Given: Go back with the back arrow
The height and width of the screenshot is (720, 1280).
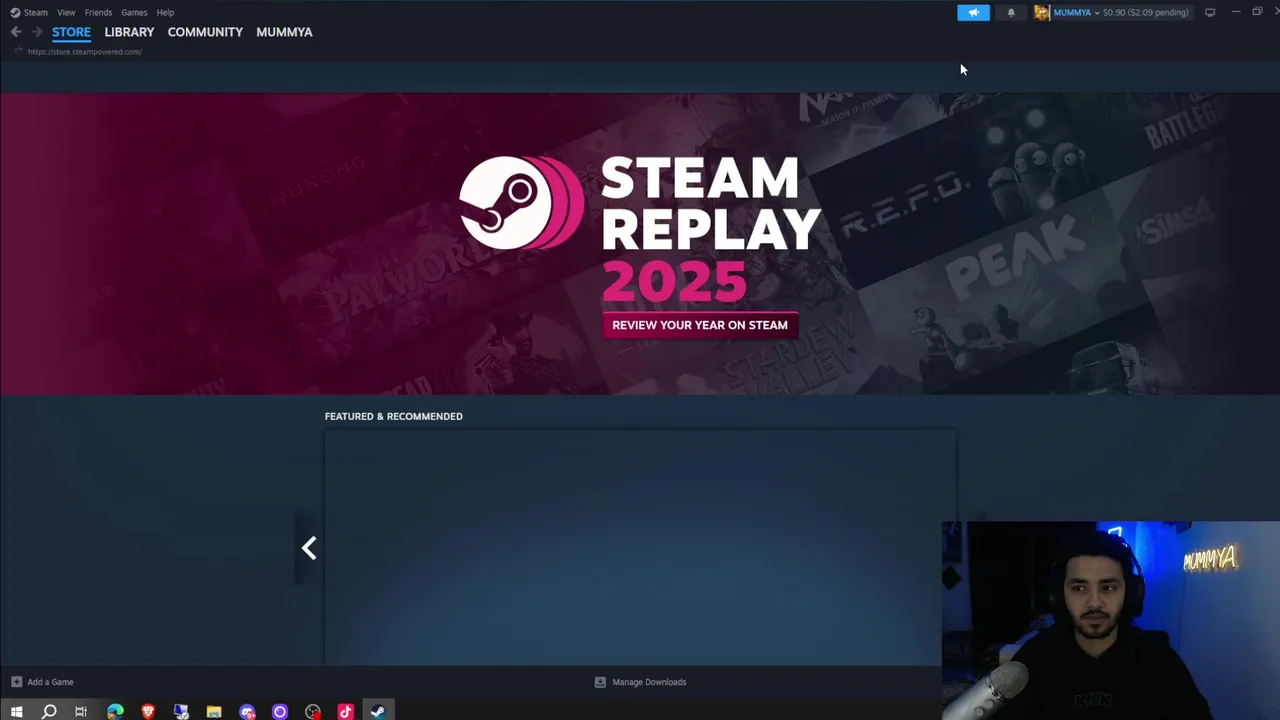Looking at the screenshot, I should point(16,32).
